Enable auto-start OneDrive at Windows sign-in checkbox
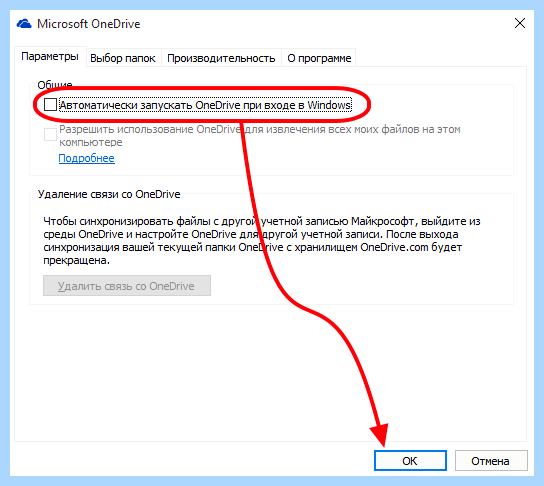Image resolution: width=544 pixels, height=486 pixels. [50, 105]
